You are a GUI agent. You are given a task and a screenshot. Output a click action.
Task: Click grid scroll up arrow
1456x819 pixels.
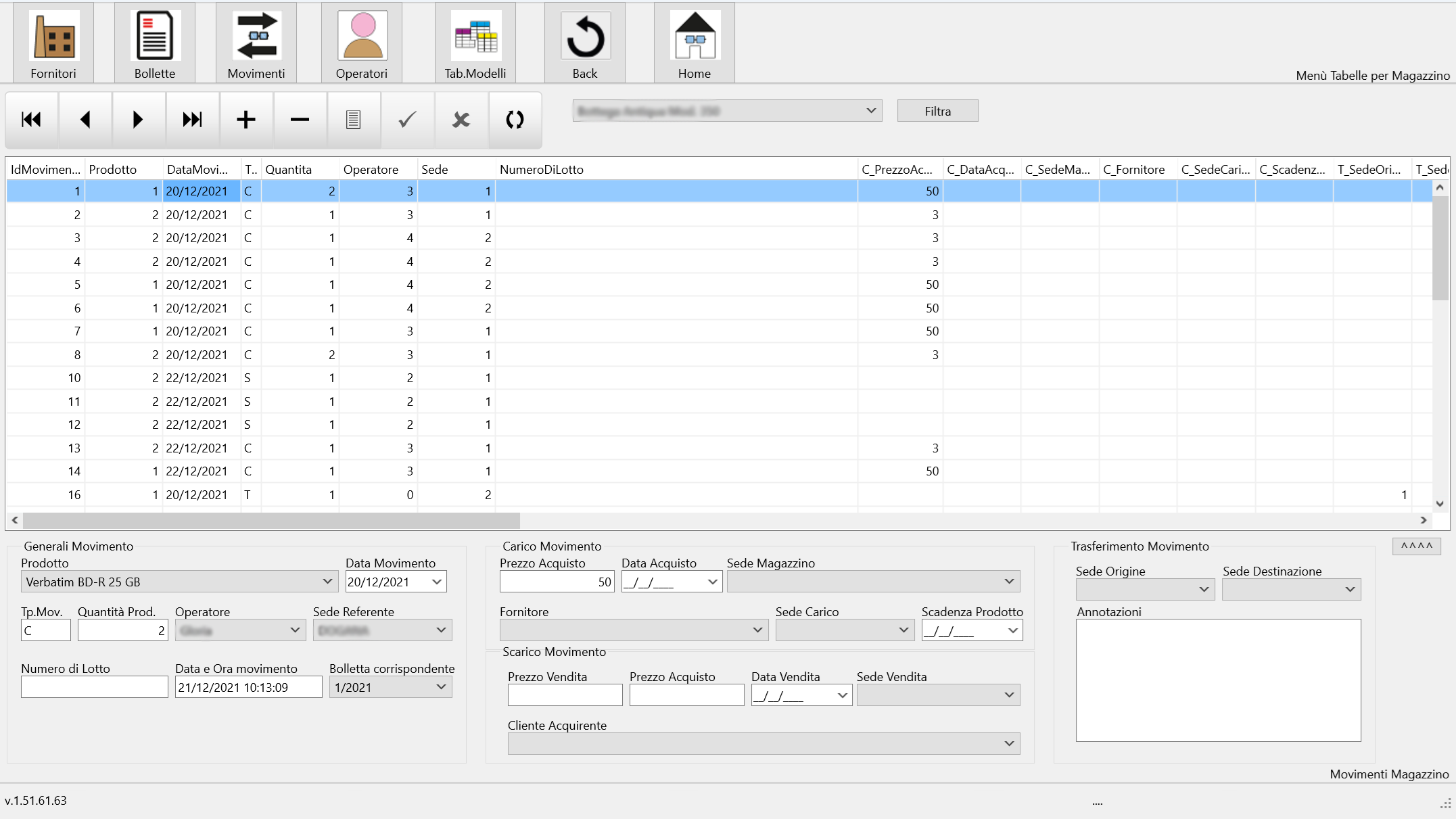pyautogui.click(x=1440, y=187)
